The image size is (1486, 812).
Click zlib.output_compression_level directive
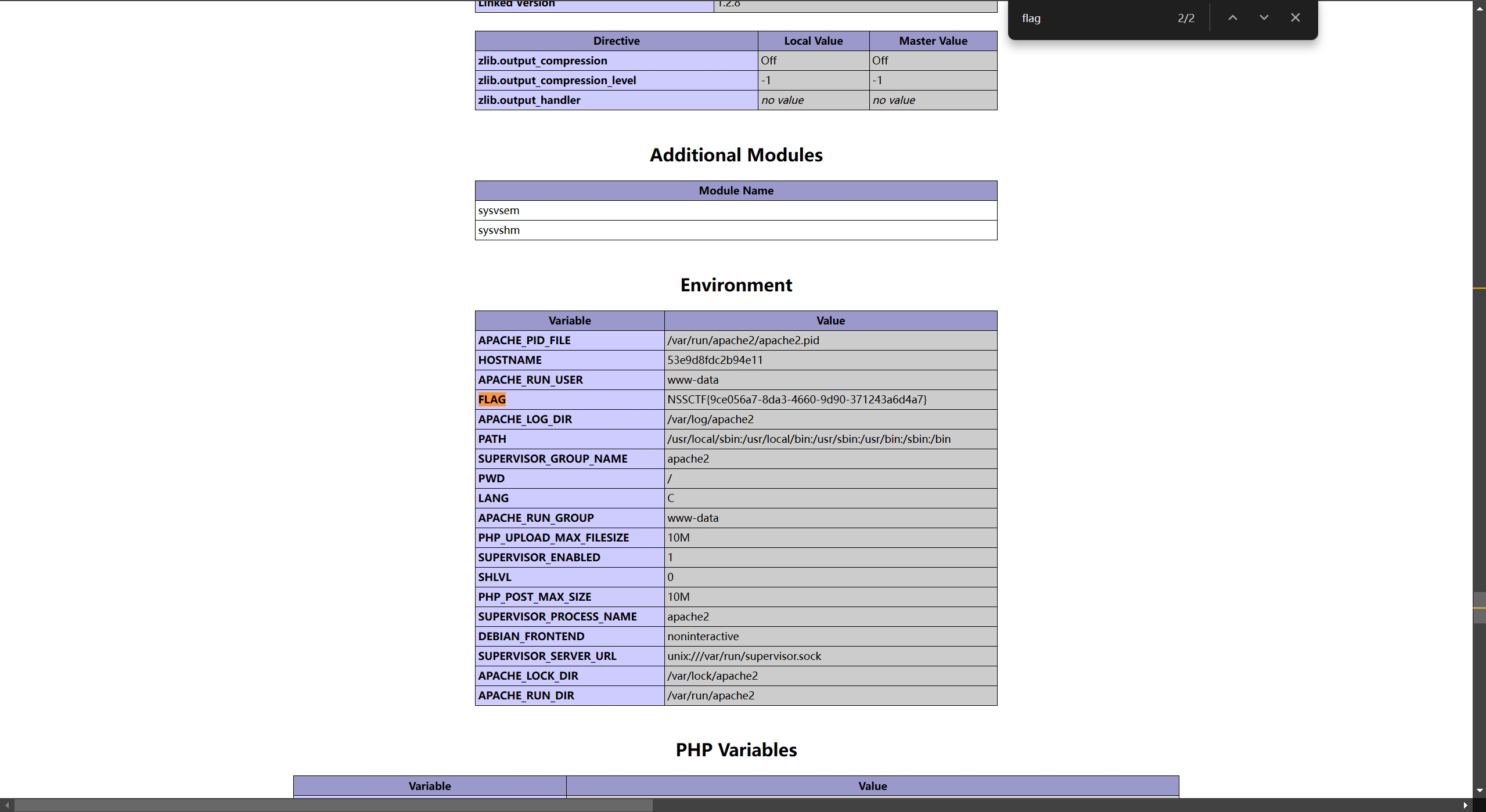click(x=557, y=80)
